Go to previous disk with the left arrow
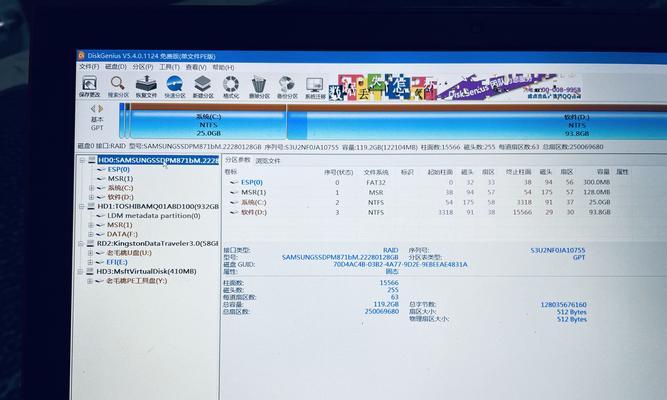Screen dimensions: 667x400 (93, 109)
